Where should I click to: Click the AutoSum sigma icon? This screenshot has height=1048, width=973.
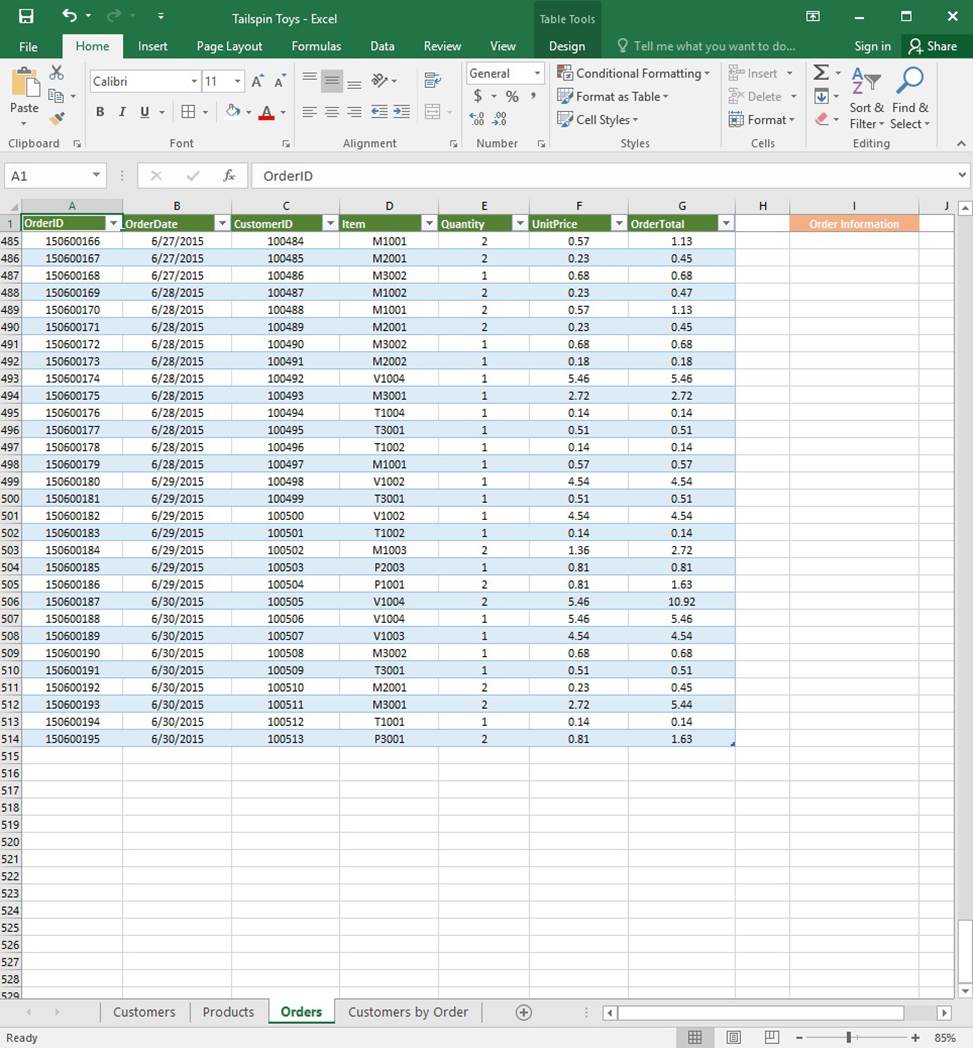[821, 73]
